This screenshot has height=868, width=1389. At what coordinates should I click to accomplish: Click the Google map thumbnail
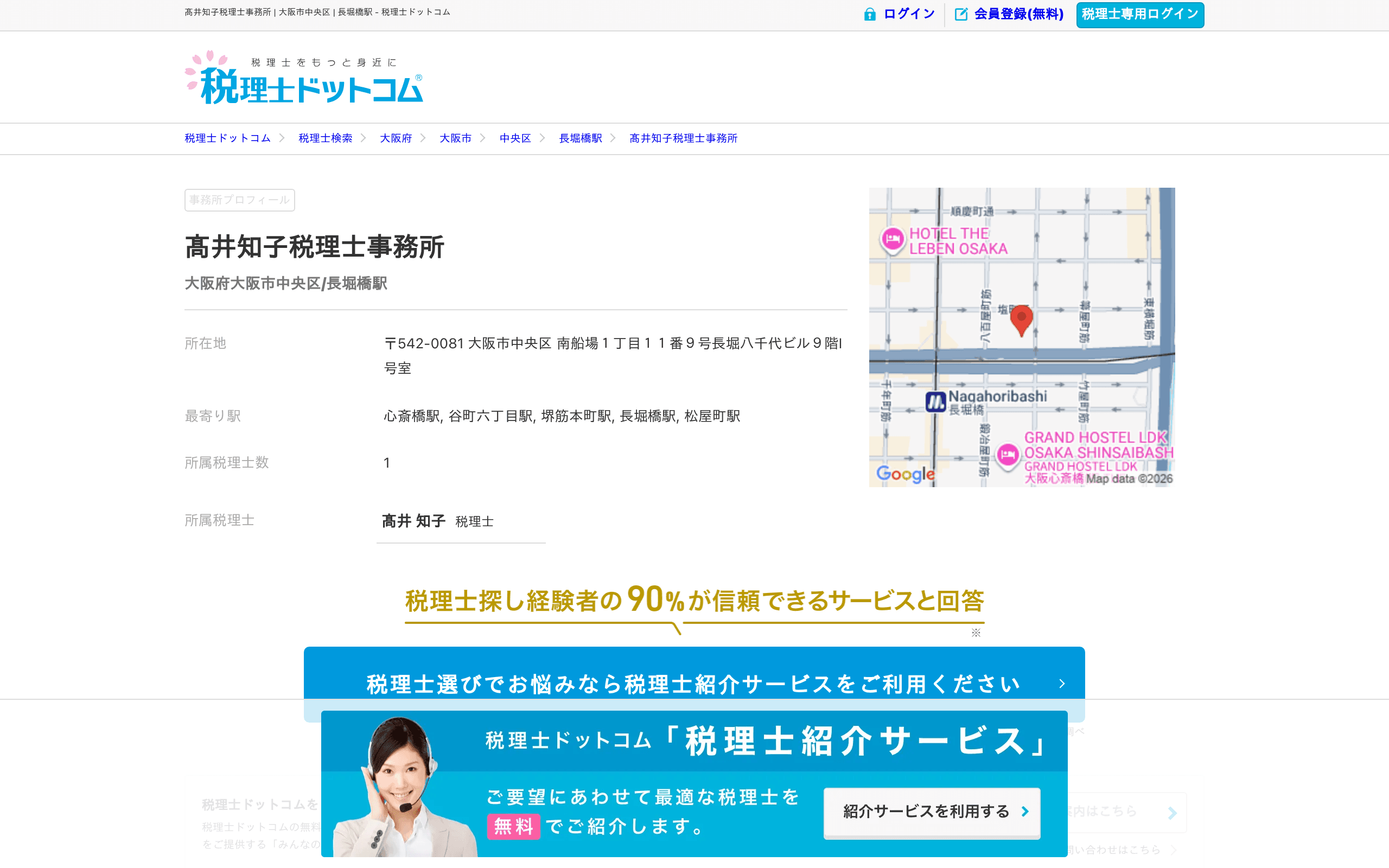[1022, 337]
